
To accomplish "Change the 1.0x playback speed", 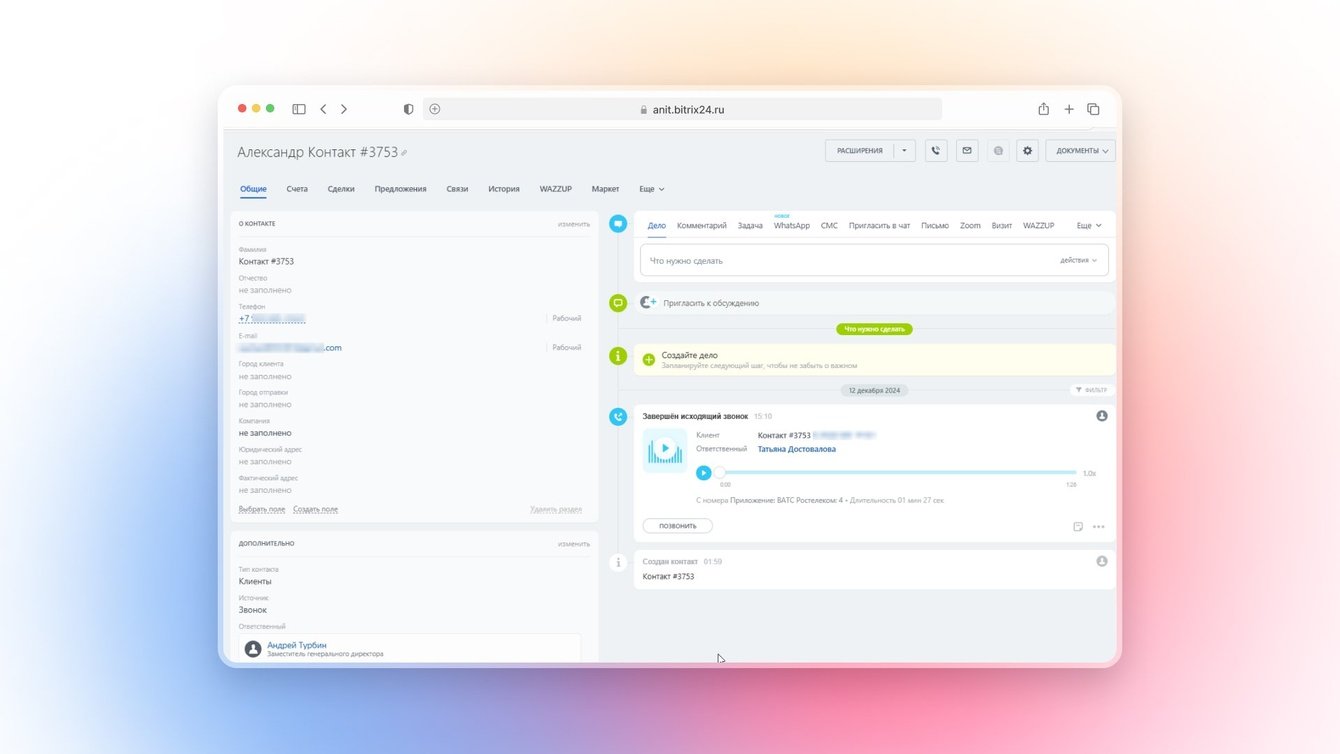I will coord(1090,473).
